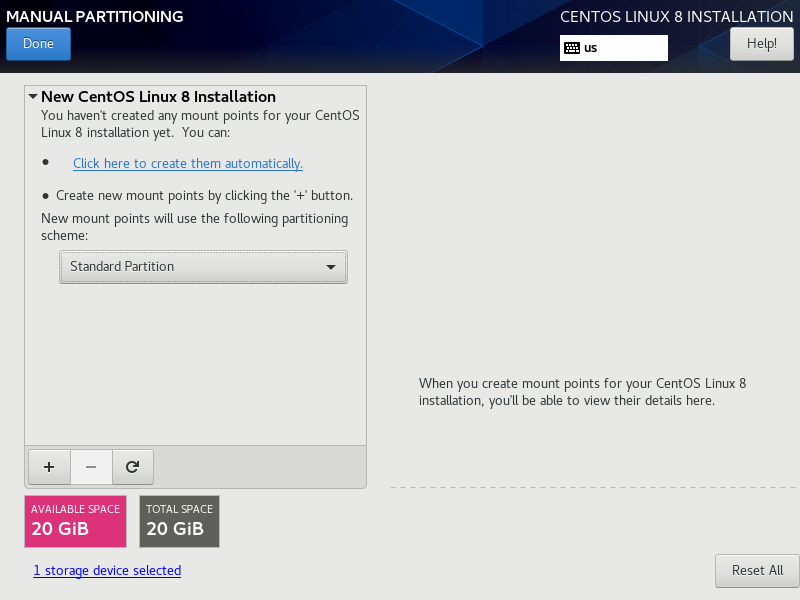This screenshot has height=600, width=800.
Task: Click the pink Available Space 20 GiB box
Action: coord(76,521)
